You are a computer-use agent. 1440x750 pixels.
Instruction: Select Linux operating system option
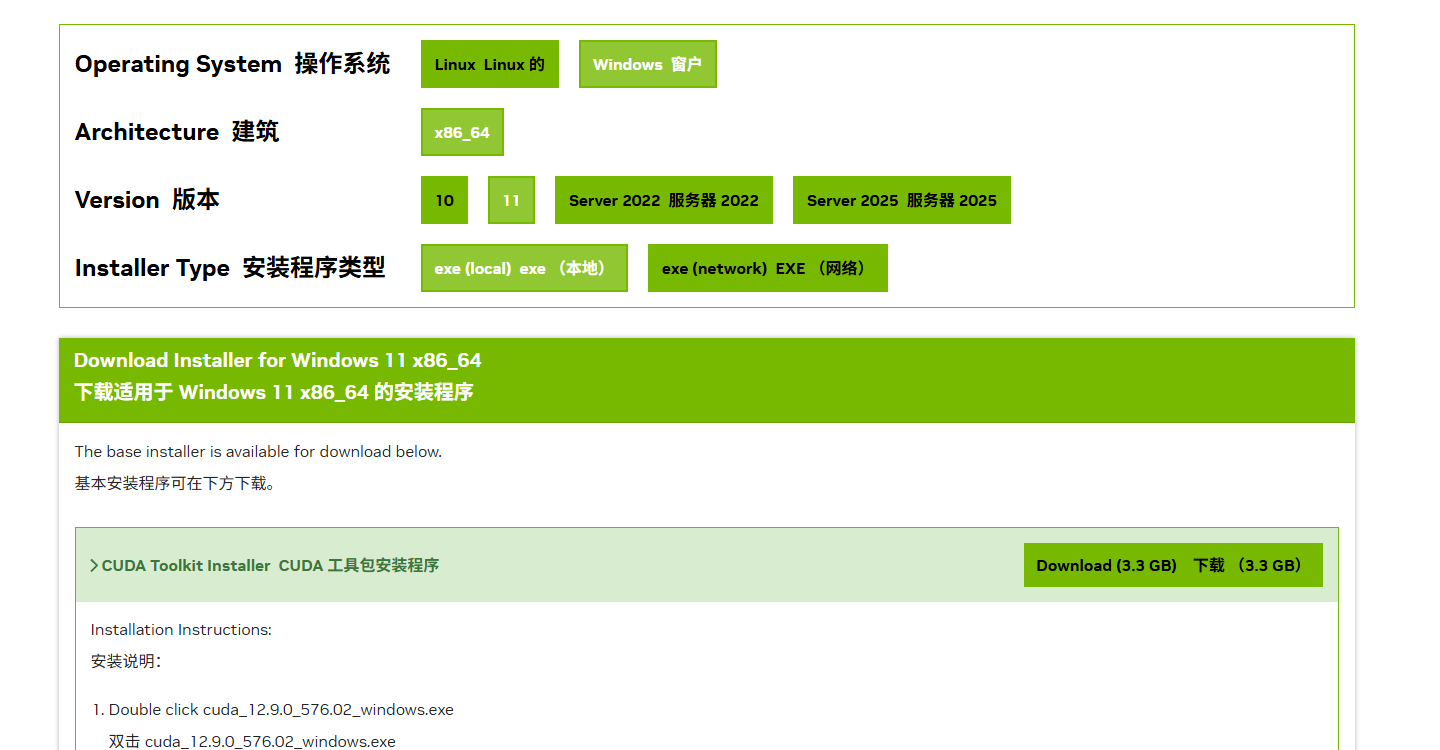pos(489,64)
